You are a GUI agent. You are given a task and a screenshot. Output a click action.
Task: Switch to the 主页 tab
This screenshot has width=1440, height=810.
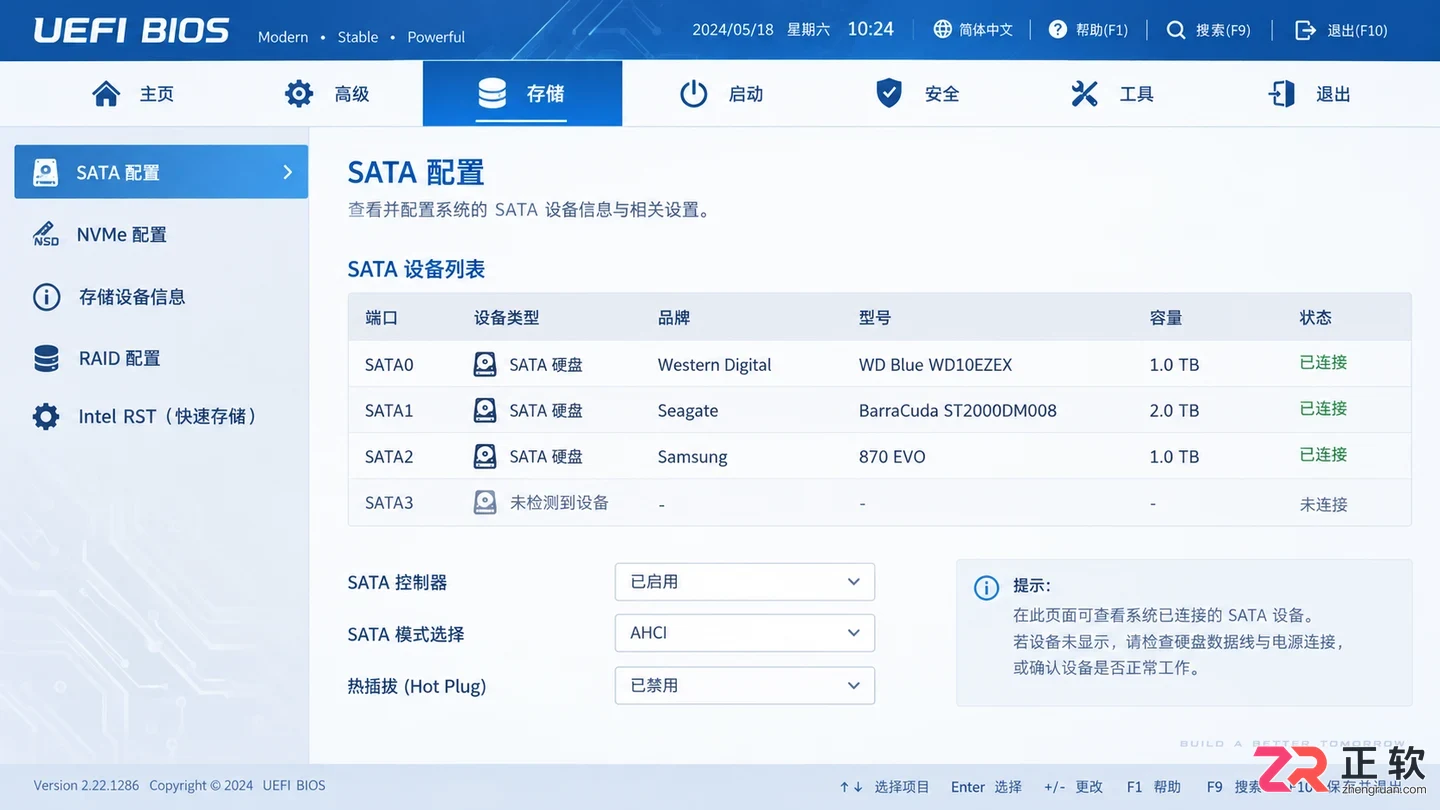pyautogui.click(x=133, y=94)
